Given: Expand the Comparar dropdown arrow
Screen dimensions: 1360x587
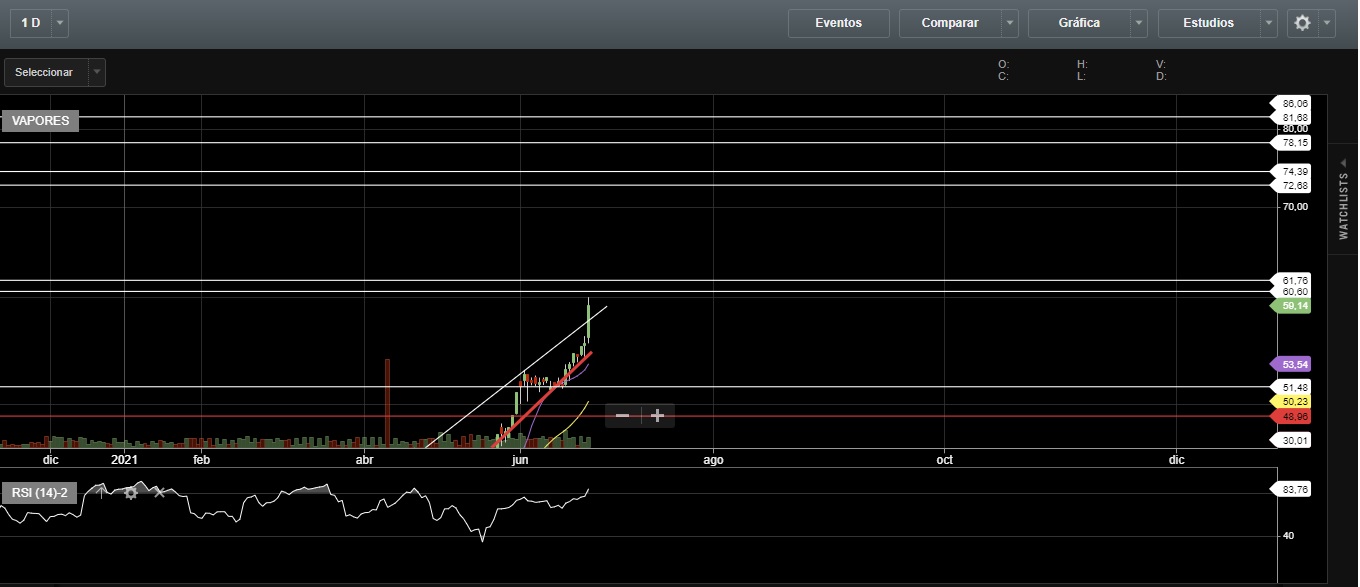Looking at the screenshot, I should click(1010, 23).
